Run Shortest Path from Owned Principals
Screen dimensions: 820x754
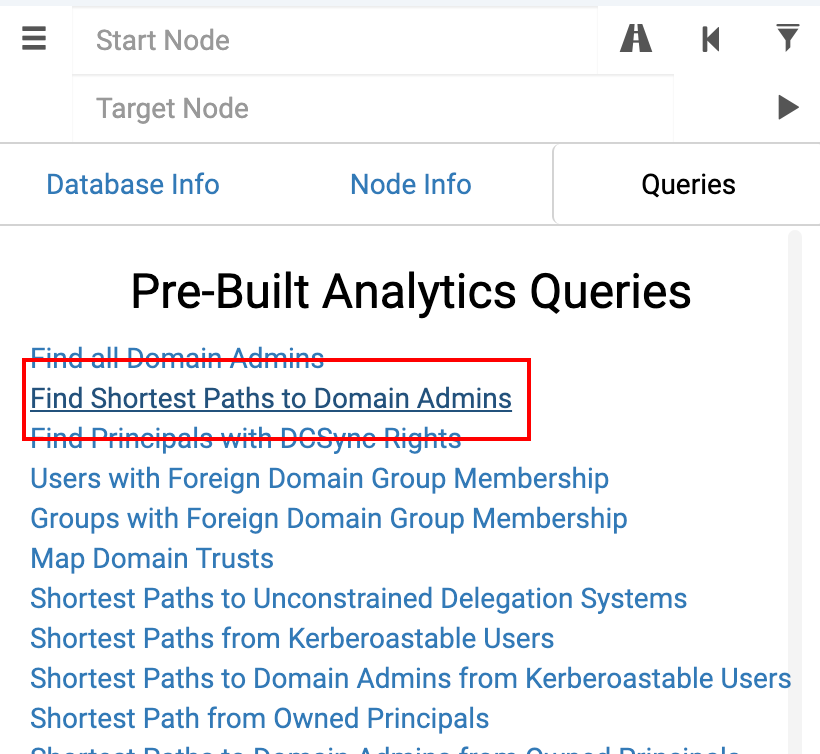point(260,718)
